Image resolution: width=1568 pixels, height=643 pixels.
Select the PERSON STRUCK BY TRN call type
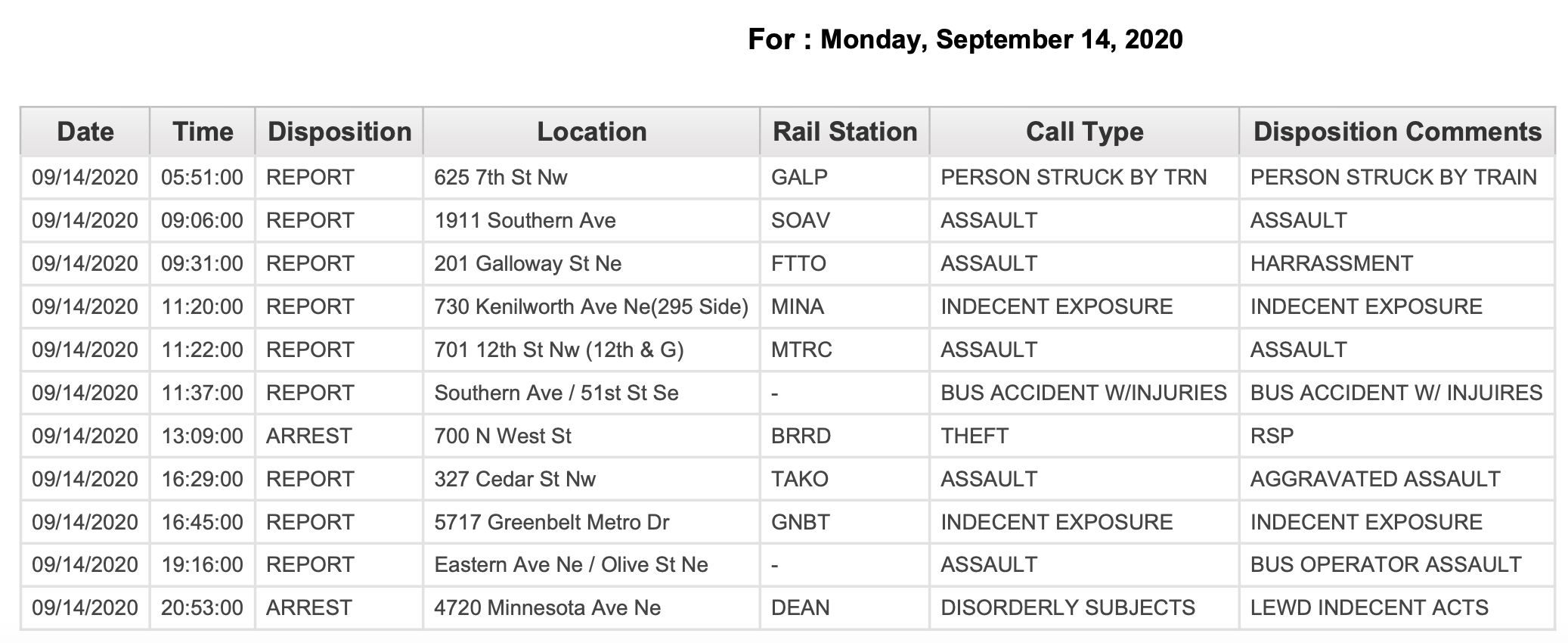coord(1074,177)
